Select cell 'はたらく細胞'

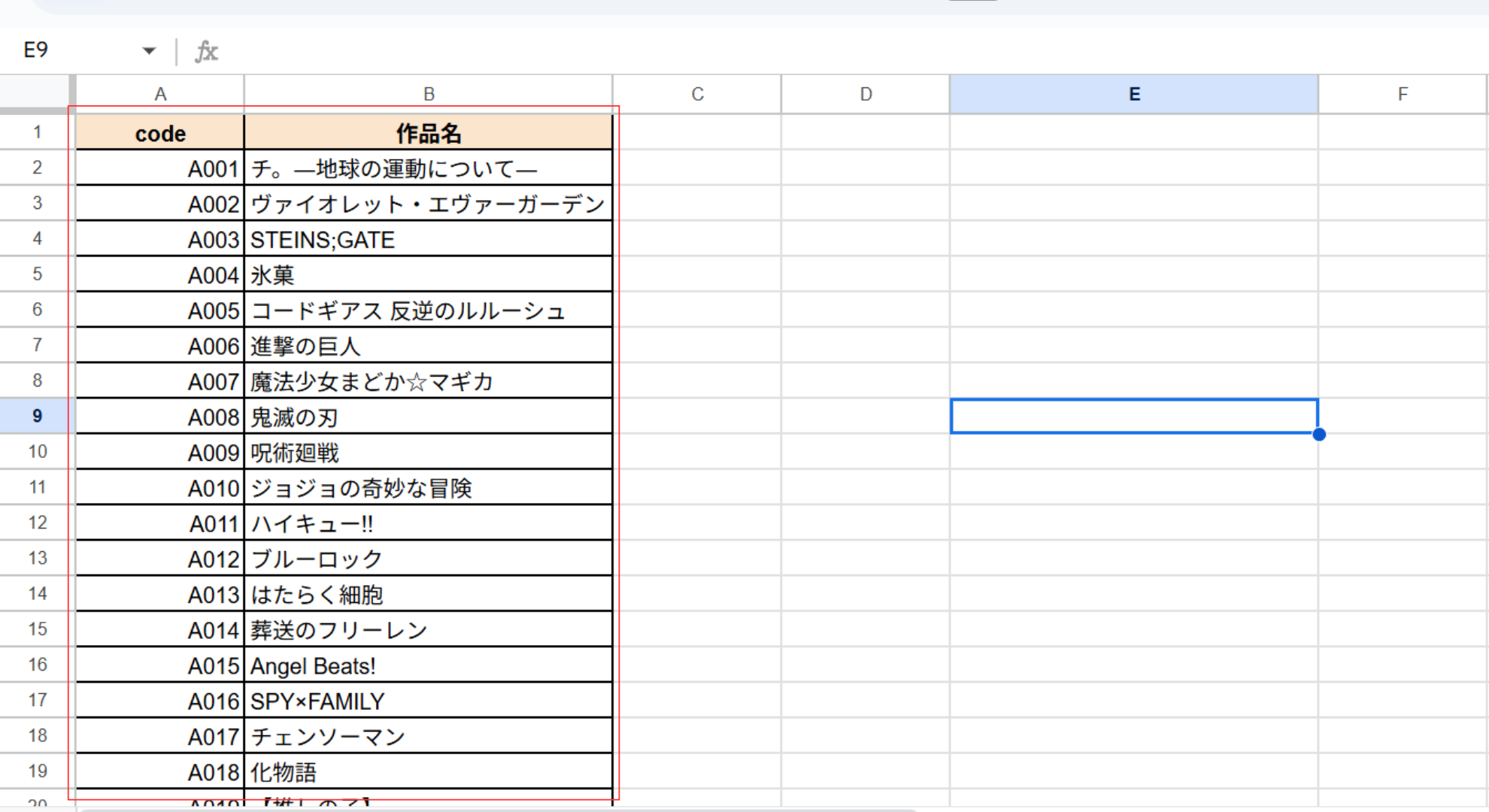point(429,594)
